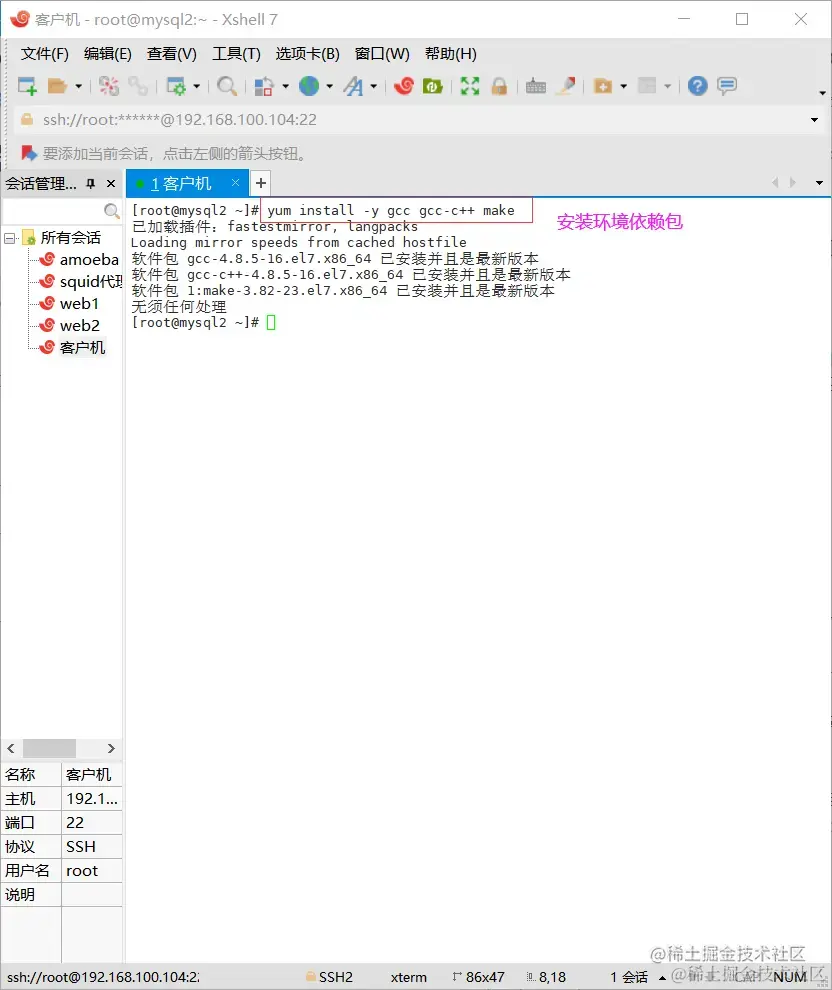Select web1 session in tree
Screen dimensions: 832x990
click(79, 304)
